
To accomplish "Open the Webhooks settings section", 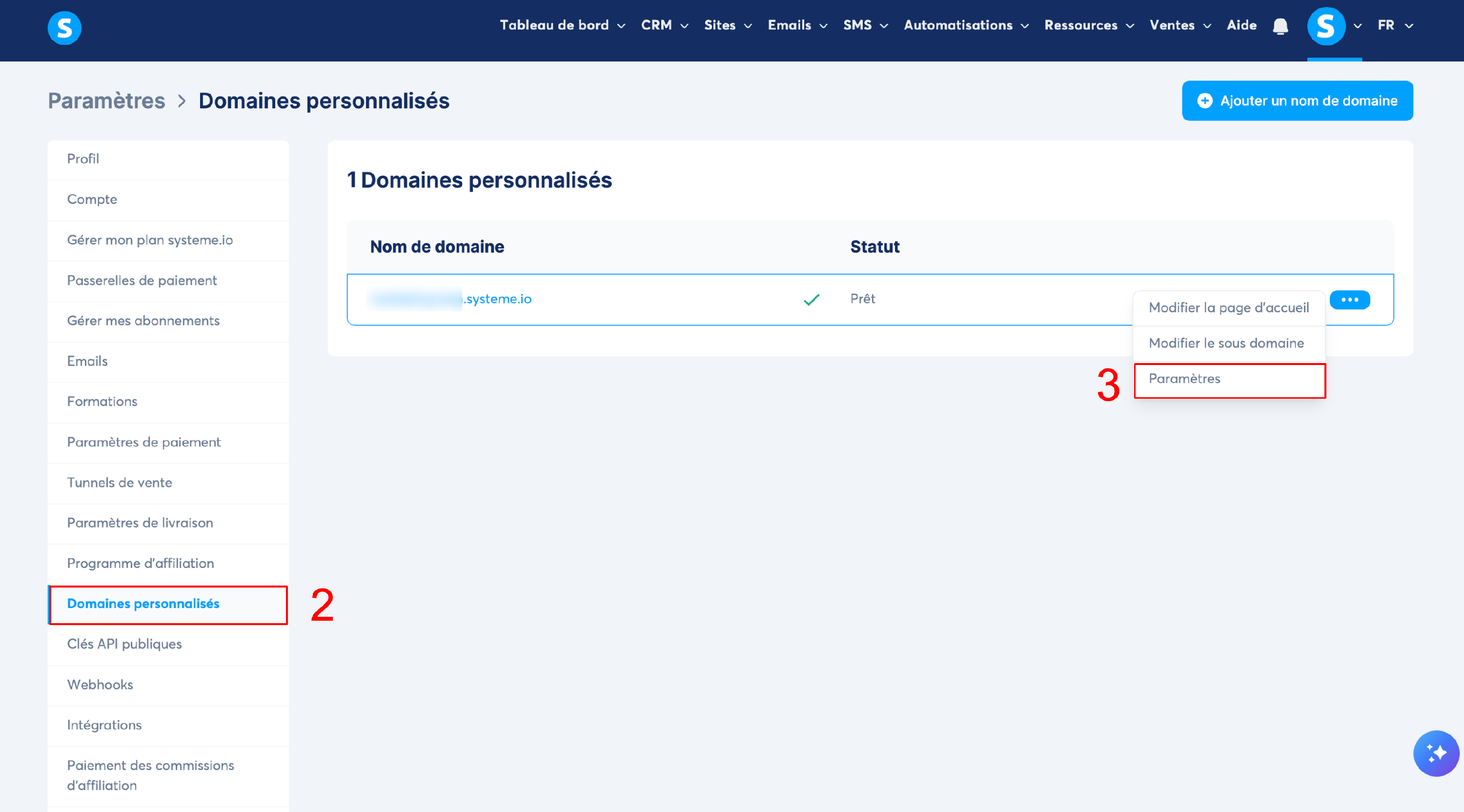I will click(100, 685).
